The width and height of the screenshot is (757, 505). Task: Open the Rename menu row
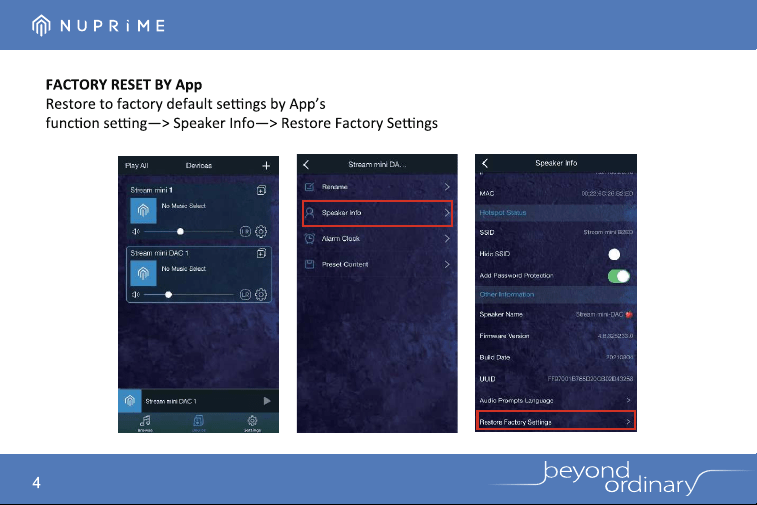point(377,187)
